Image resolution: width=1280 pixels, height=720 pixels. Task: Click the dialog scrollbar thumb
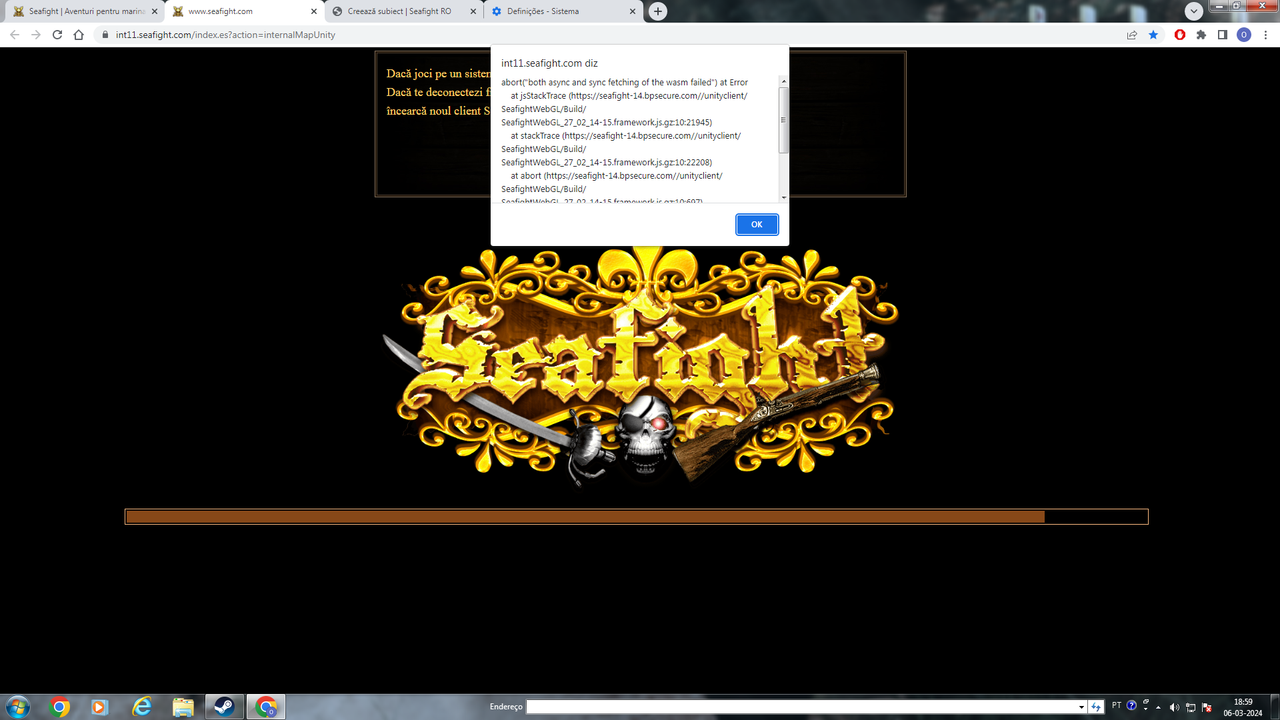tap(784, 120)
